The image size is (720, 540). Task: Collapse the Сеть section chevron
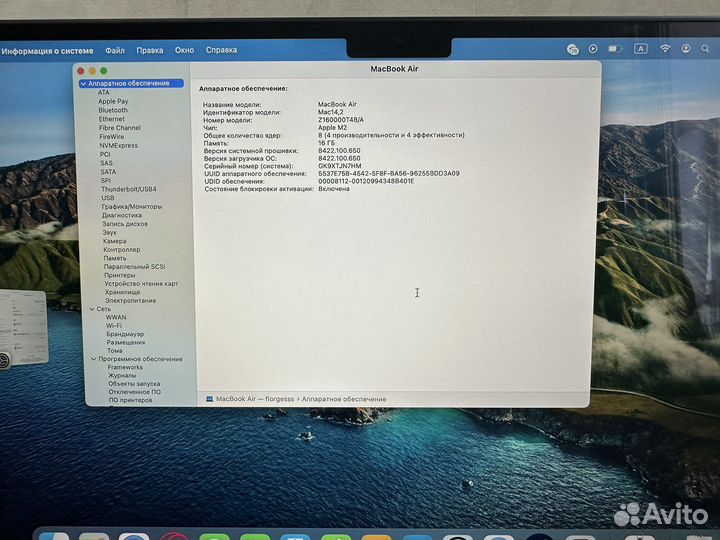coord(91,309)
